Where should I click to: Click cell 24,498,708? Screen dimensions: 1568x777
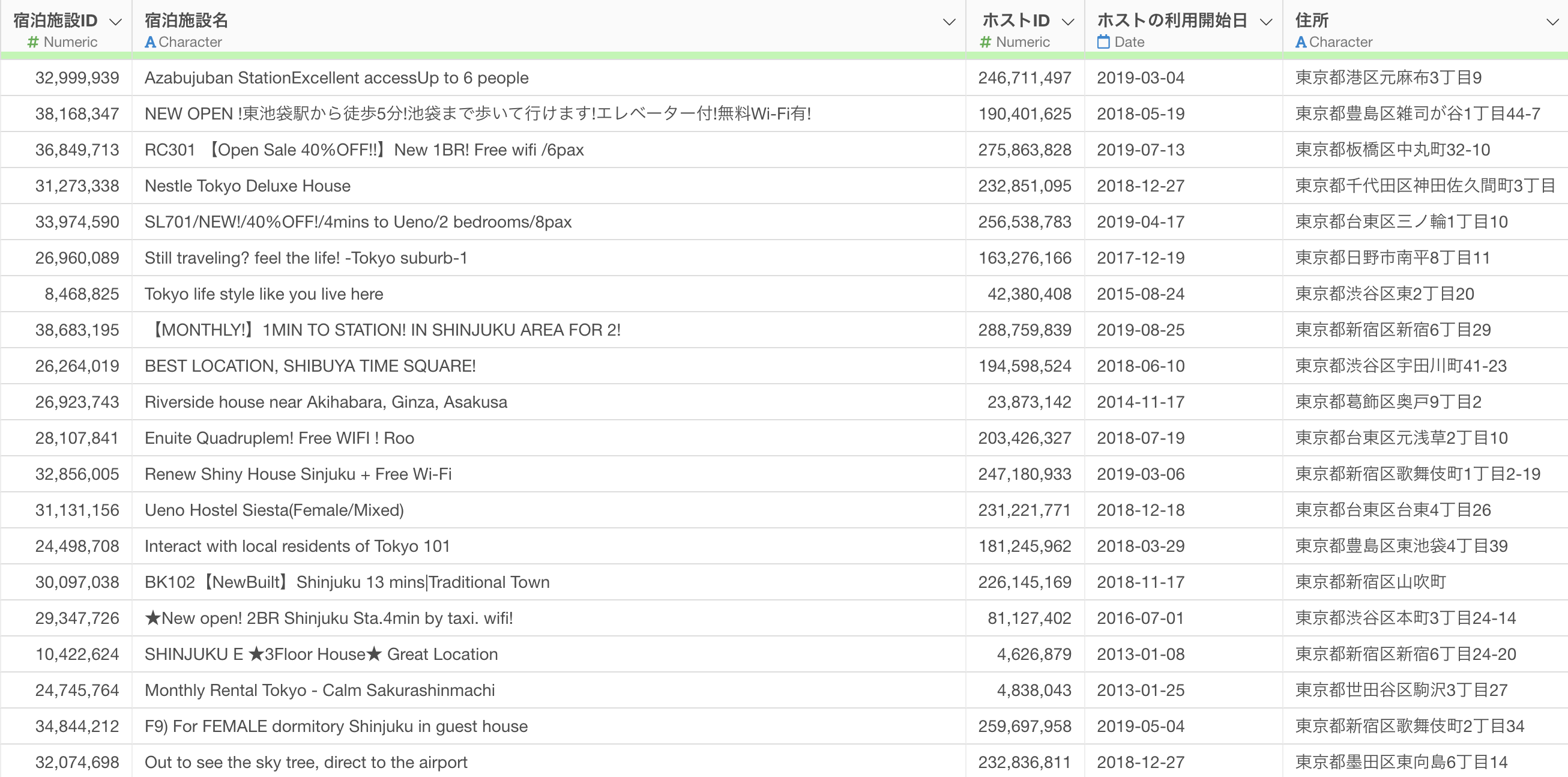pos(77,546)
